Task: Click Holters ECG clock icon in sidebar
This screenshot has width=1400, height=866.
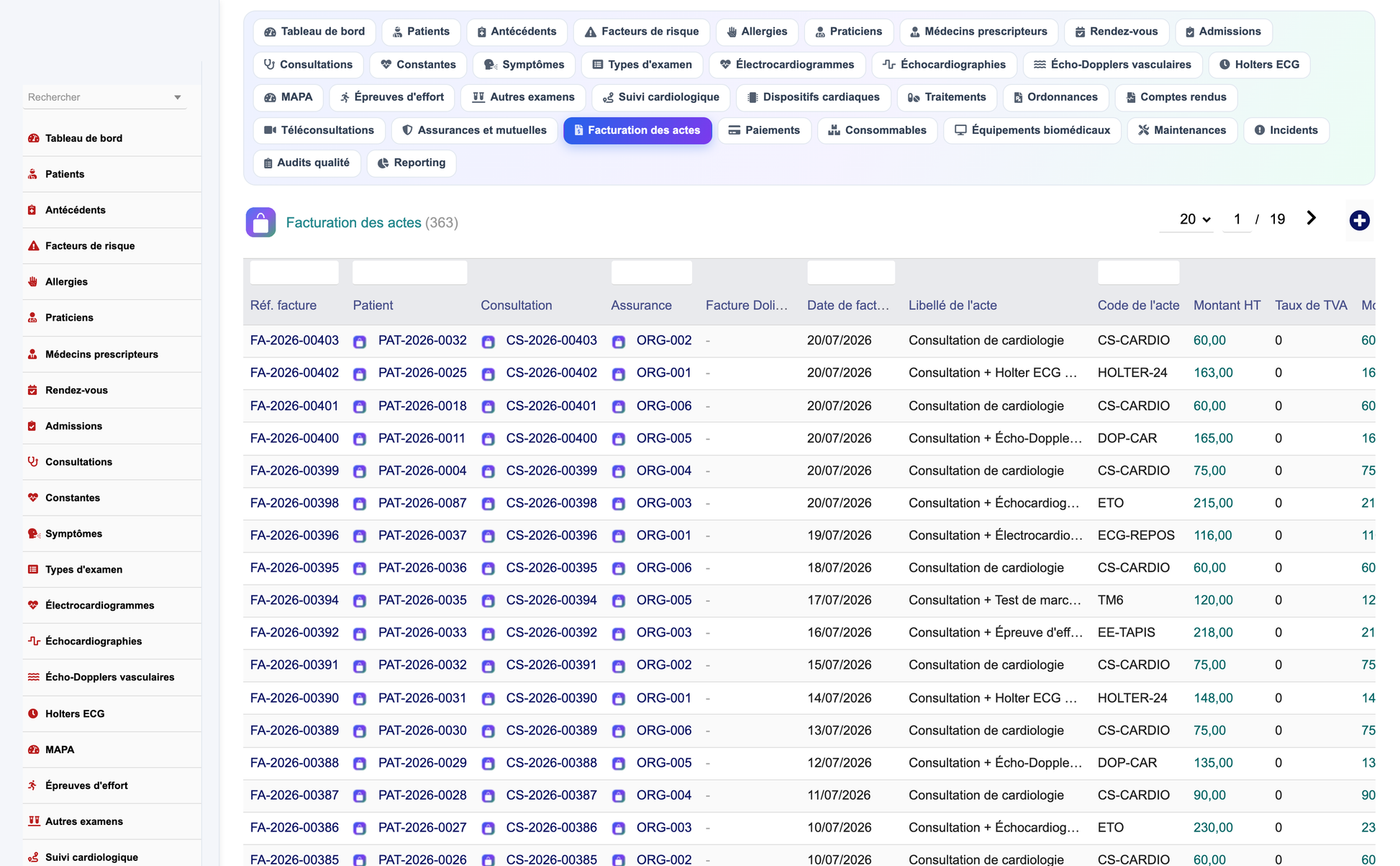Action: 33,714
